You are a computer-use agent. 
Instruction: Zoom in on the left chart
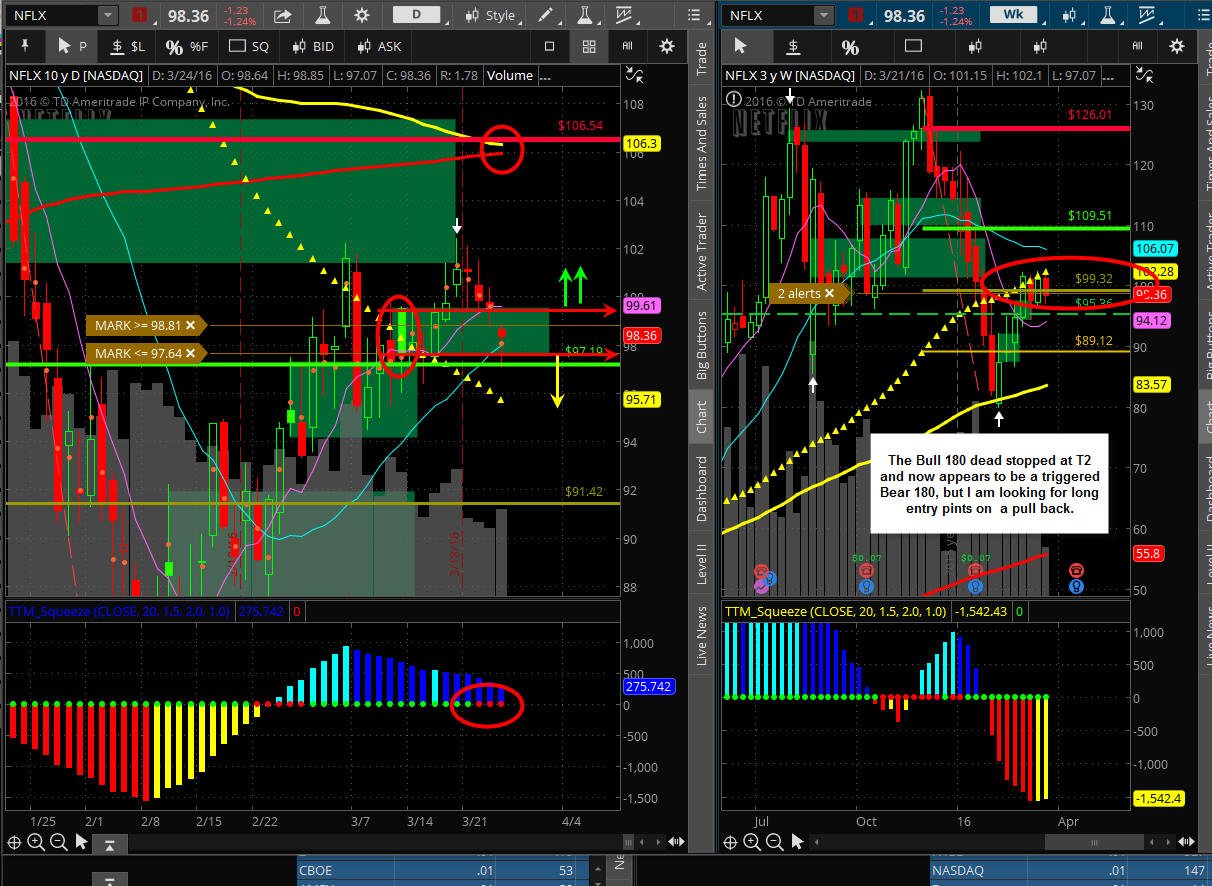pos(36,842)
